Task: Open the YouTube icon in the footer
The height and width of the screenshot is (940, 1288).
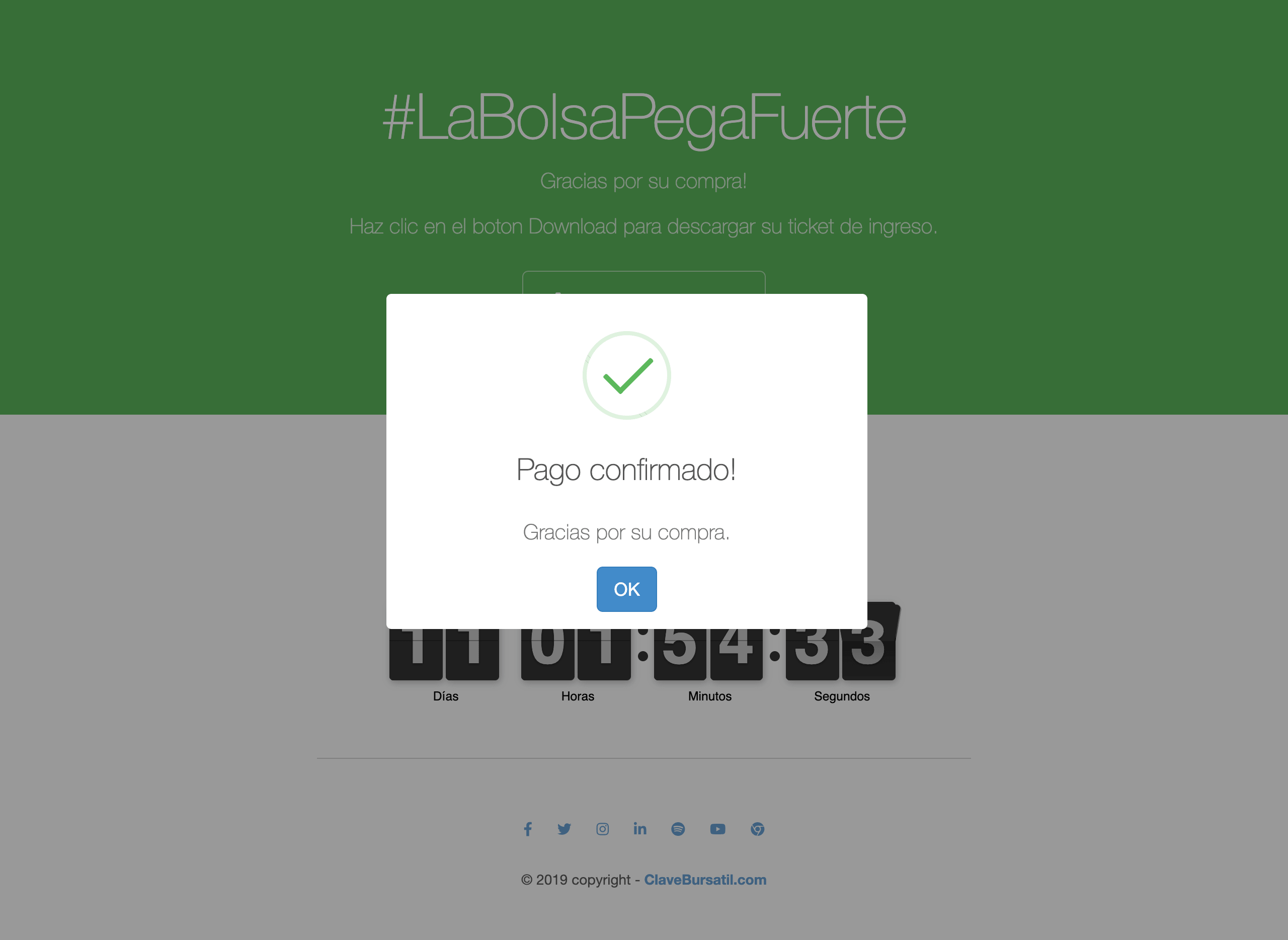Action: click(717, 829)
